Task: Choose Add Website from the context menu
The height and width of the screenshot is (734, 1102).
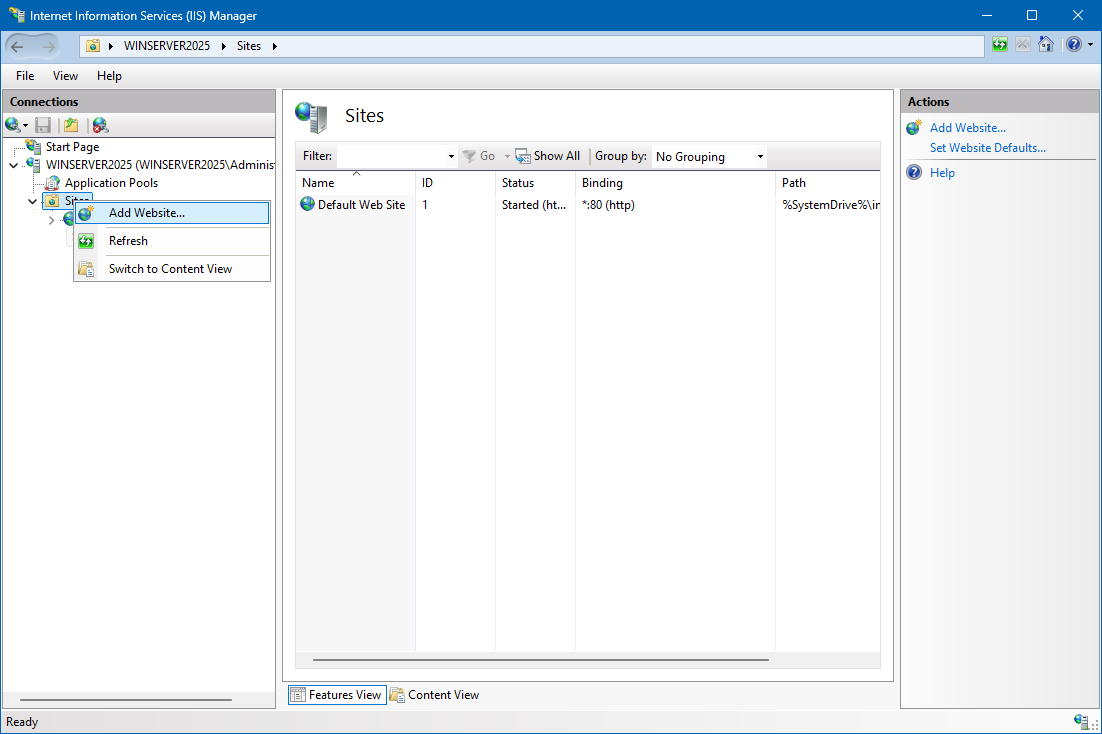Action: coord(146,213)
